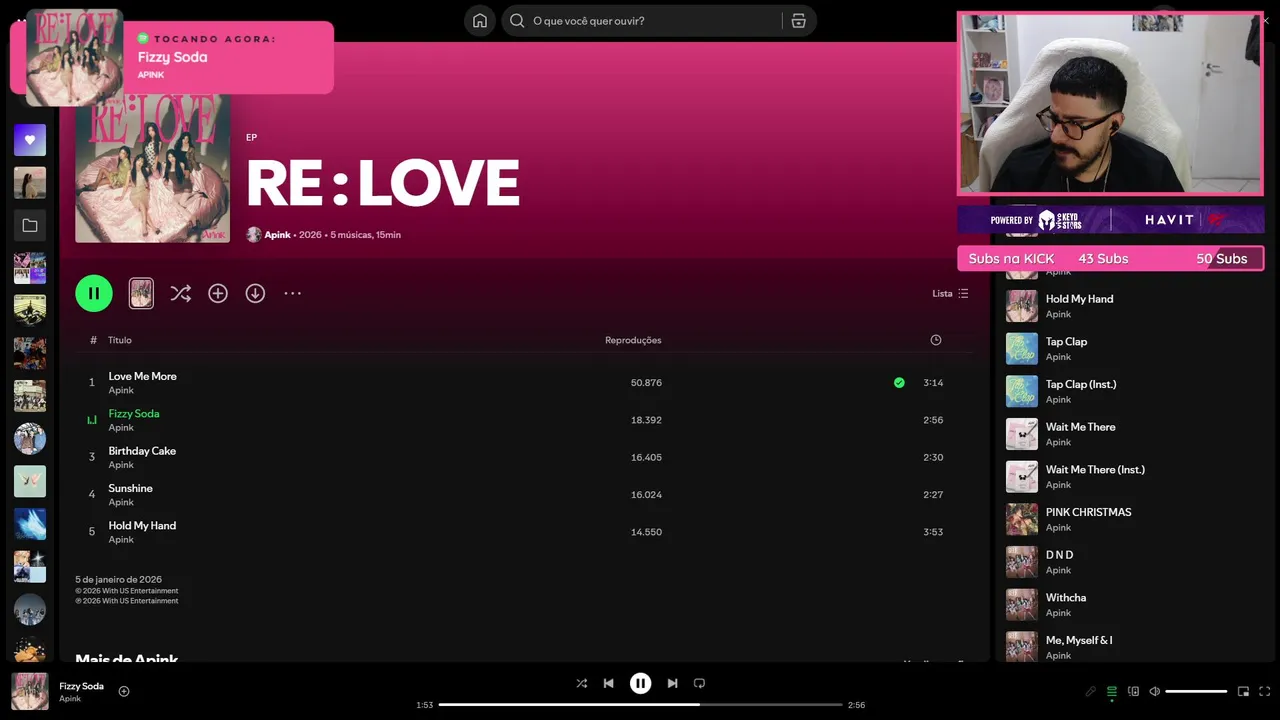Click the Subs na KICK overlay bar
Viewport: 1280px width, 720px height.
[1110, 258]
